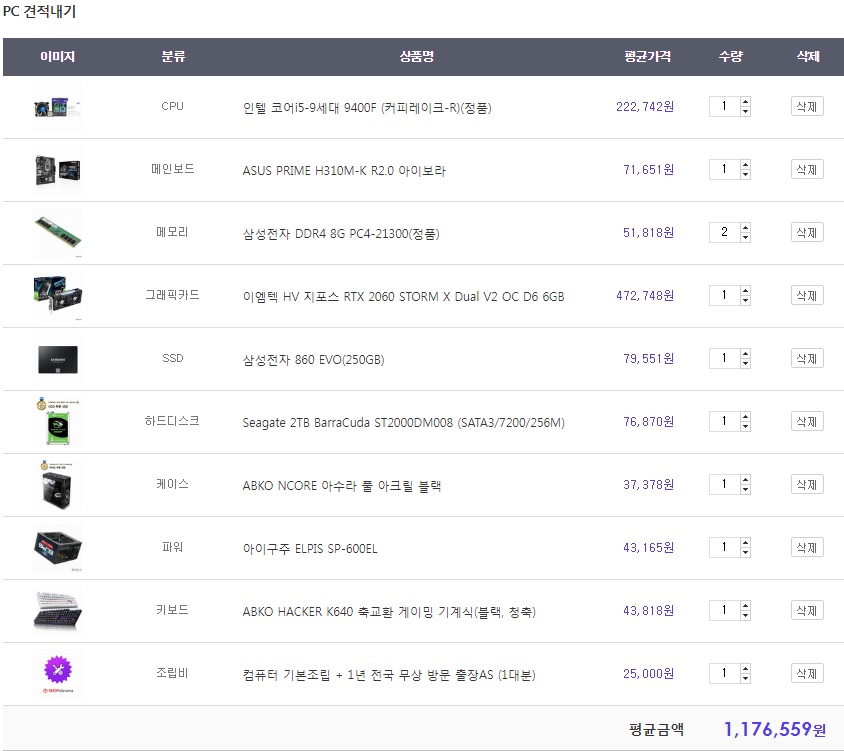Screen dimensions: 844x751
Task: Click the ABKO NCORE case image
Action: click(57, 485)
